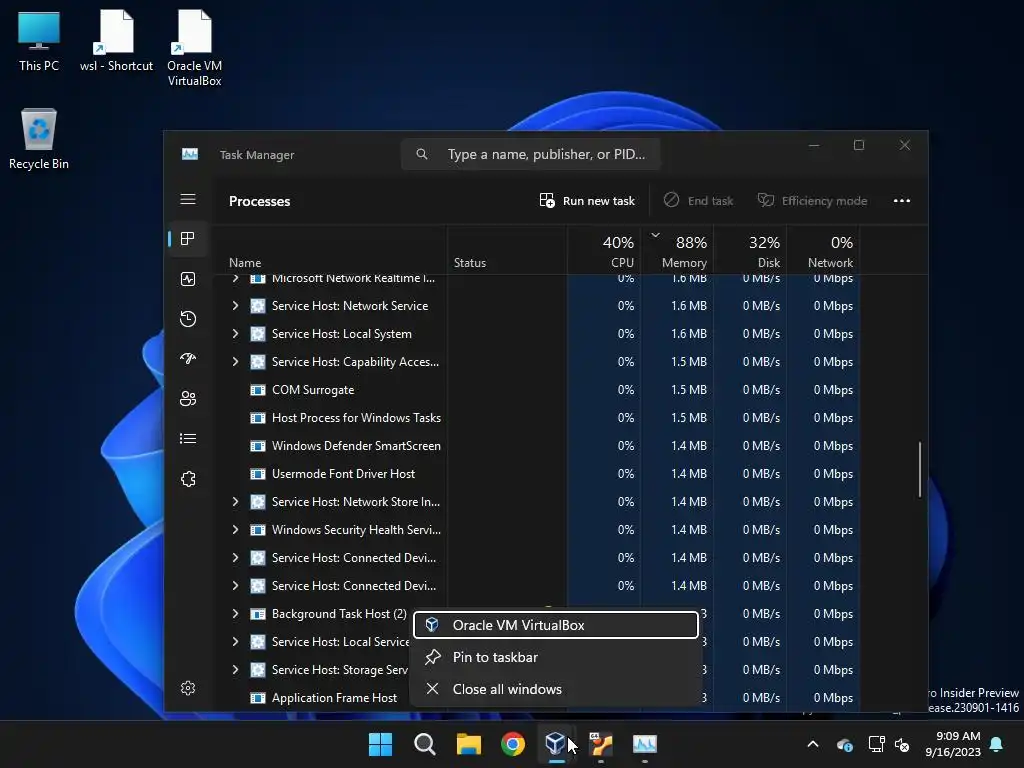
Task: Open the Users sidebar icon
Action: pyautogui.click(x=188, y=398)
